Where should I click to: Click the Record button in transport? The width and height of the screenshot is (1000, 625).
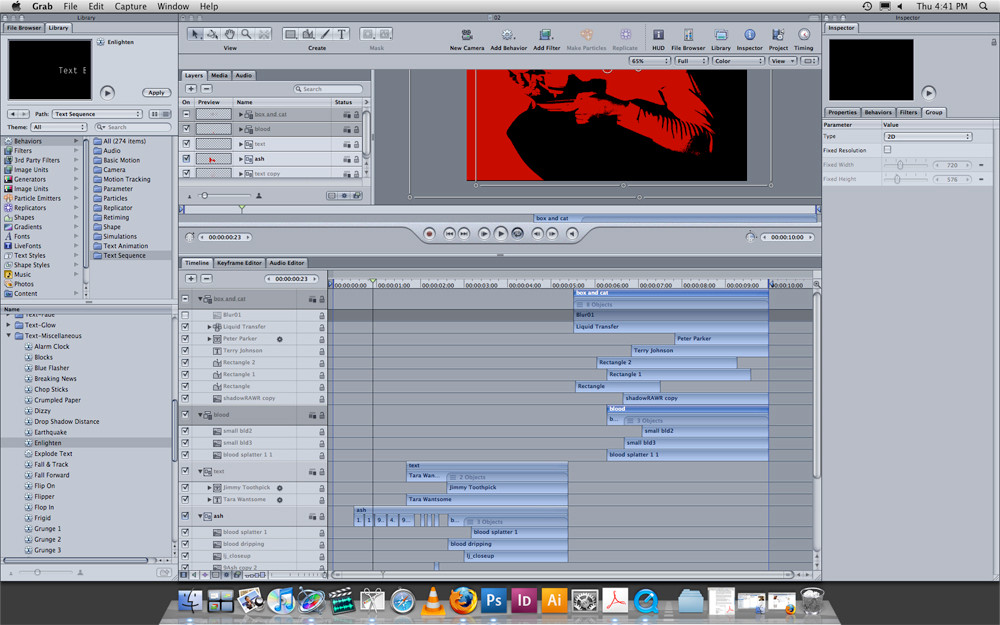click(429, 234)
